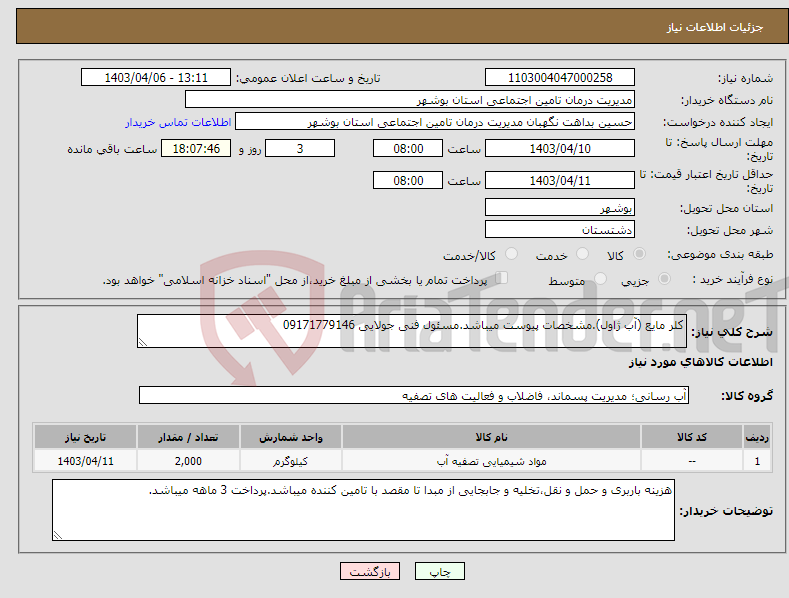
Task: Click the buyer notes textarea
Action: (363, 510)
